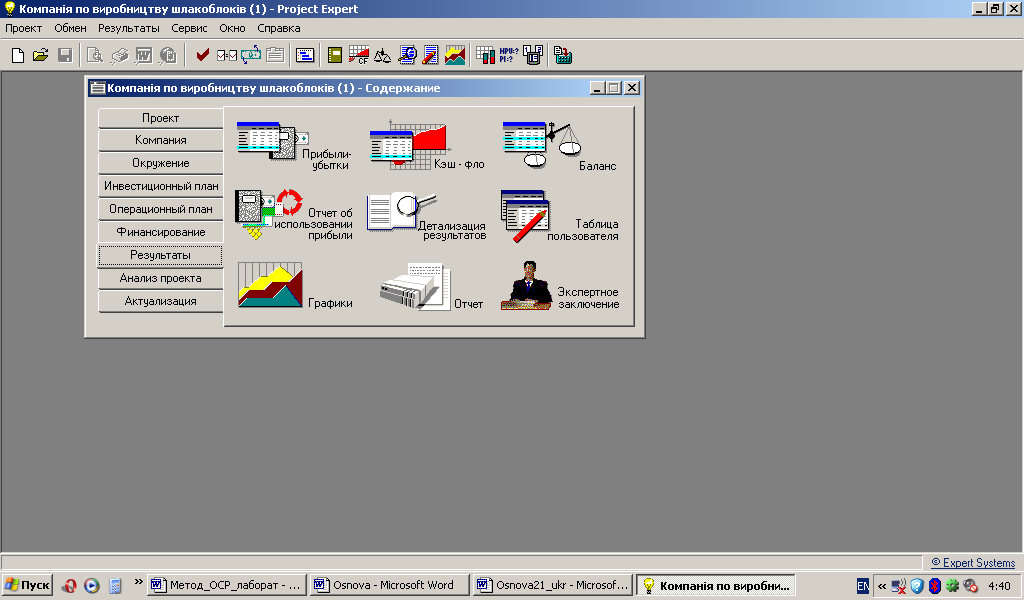Click the table with bars toolbar icon

(485, 55)
